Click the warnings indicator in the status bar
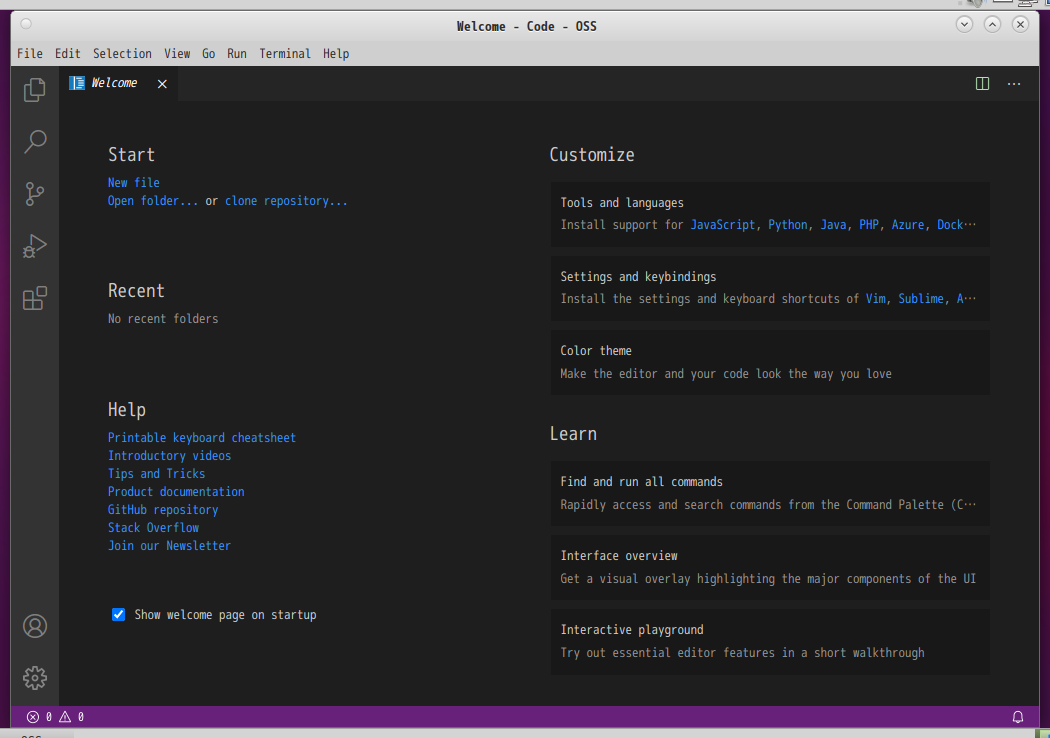 pos(72,717)
